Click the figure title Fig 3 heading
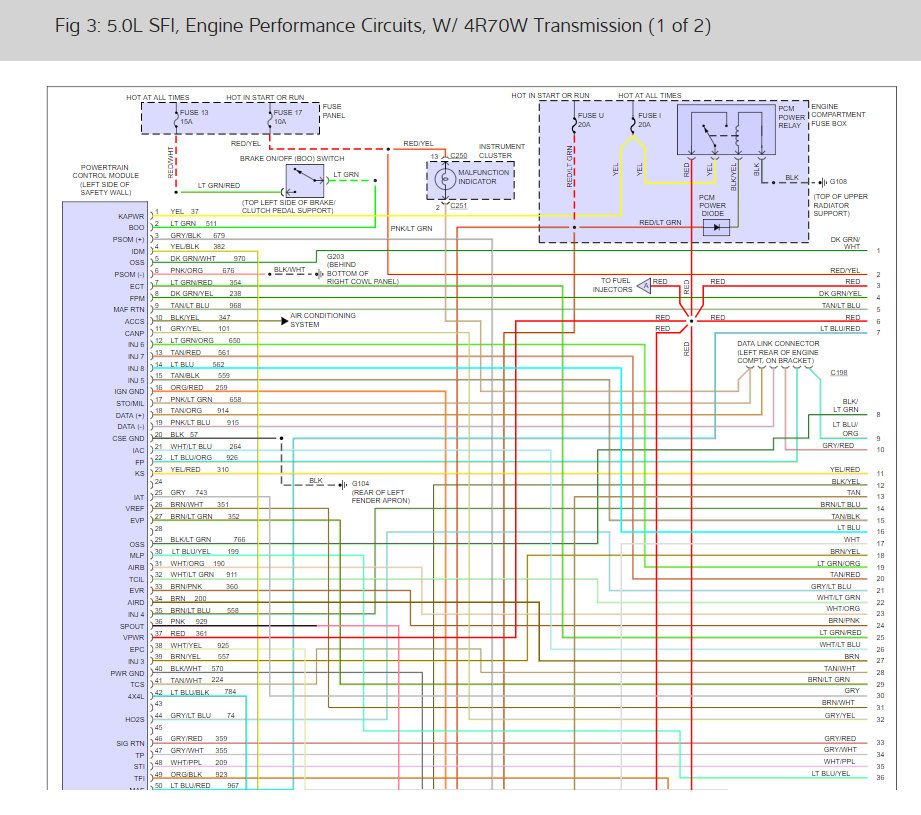921x815 pixels. pos(382,26)
